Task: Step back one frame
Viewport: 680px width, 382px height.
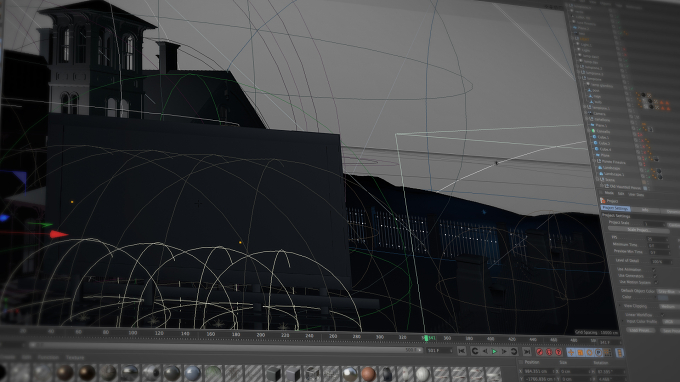Action: pos(485,351)
